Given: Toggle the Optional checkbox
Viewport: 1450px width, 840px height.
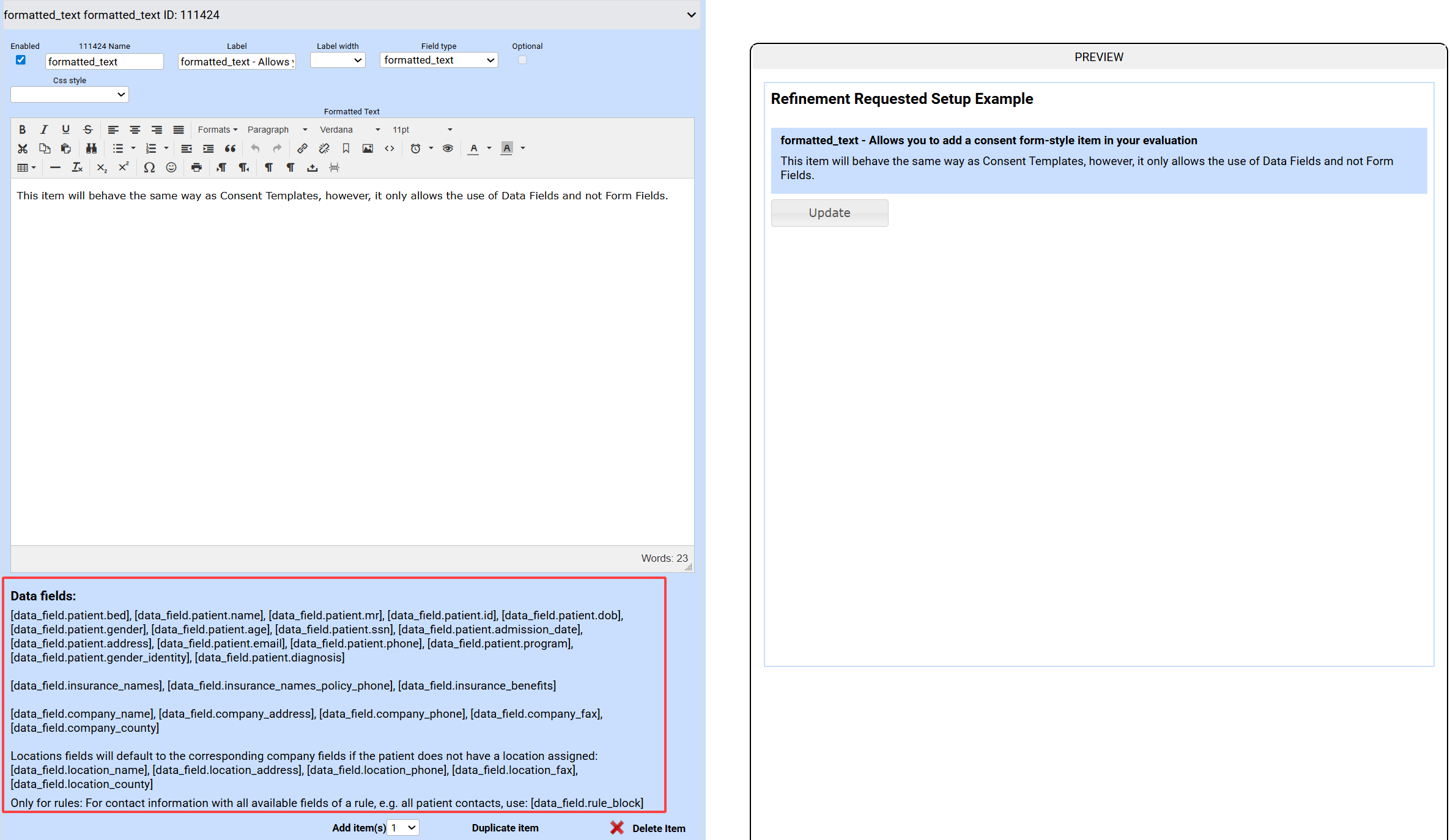Looking at the screenshot, I should (522, 60).
